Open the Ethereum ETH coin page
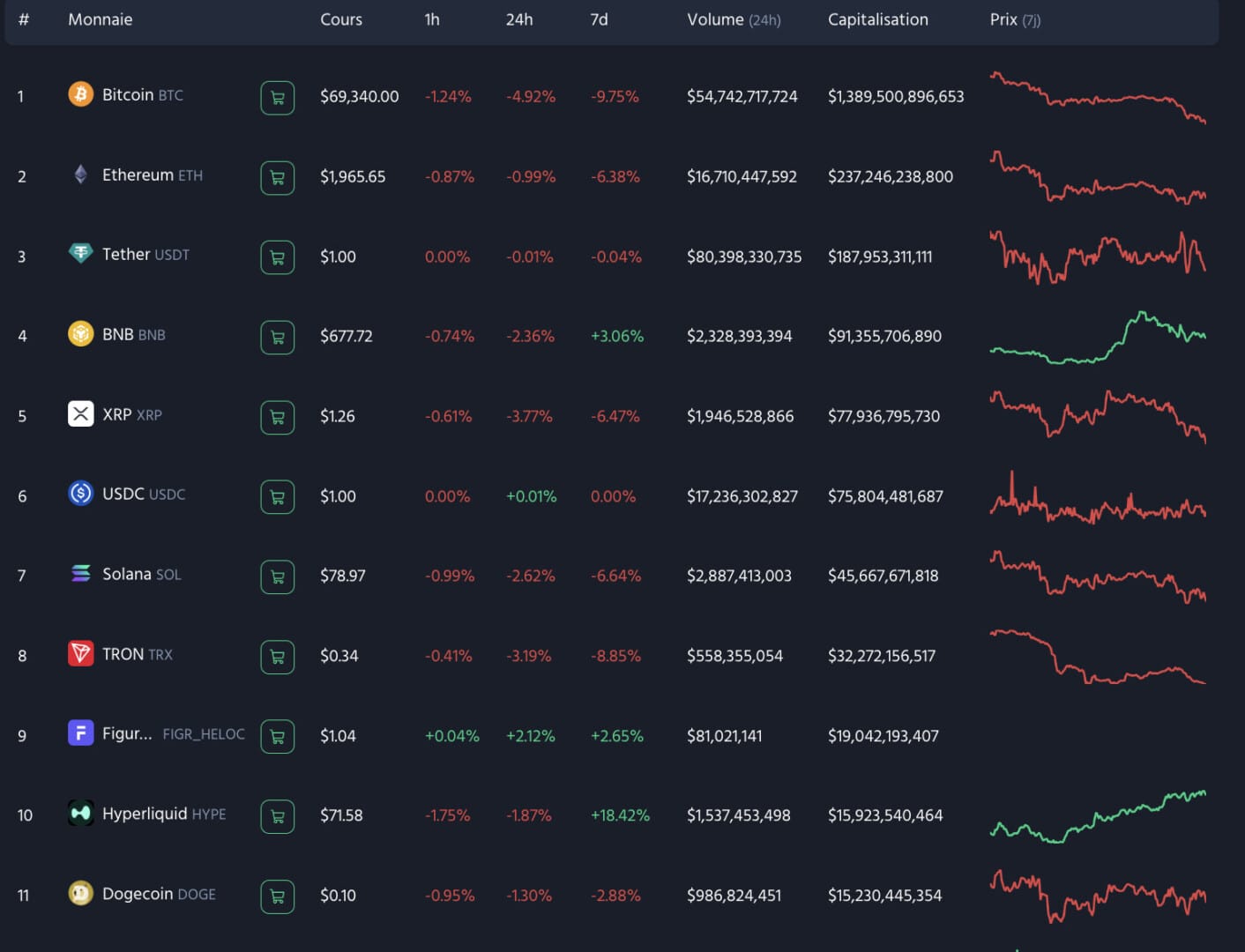The width and height of the screenshot is (1245, 952). 153,175
